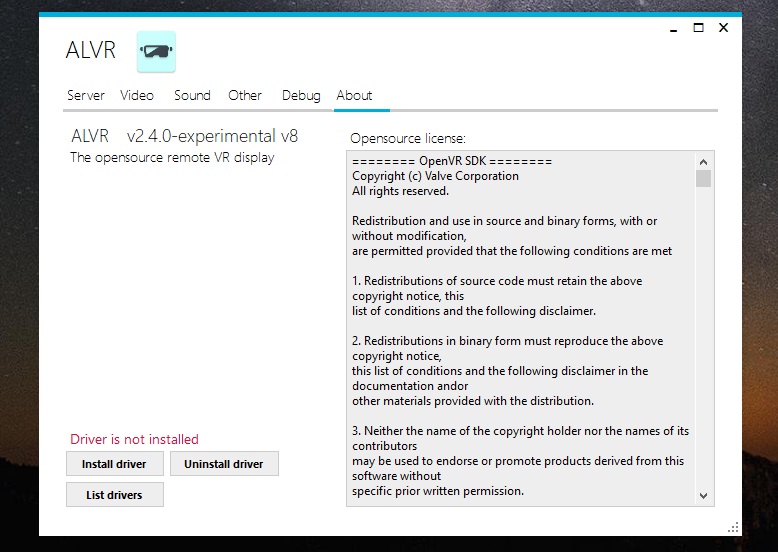Click the 'v2.4.0-experimental v8' version text

[212, 136]
